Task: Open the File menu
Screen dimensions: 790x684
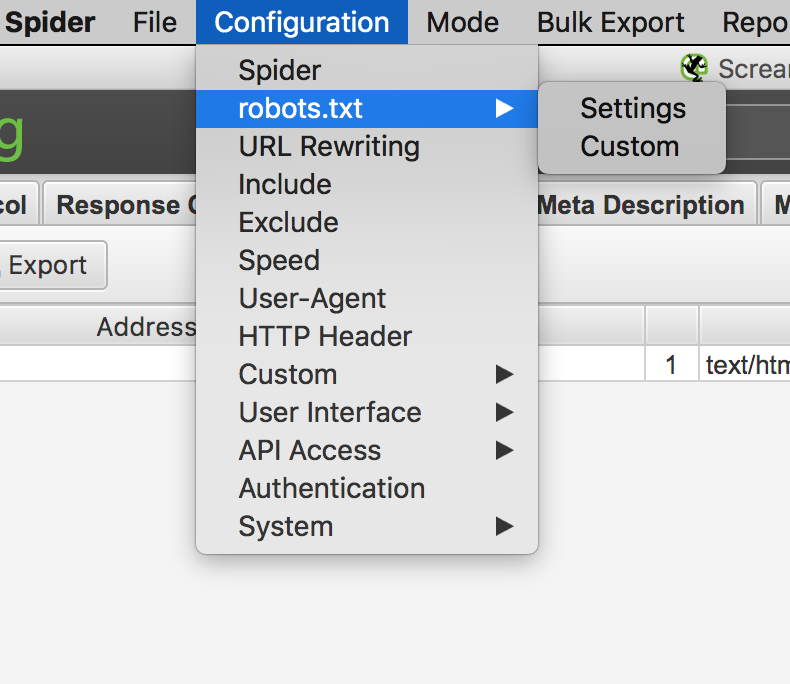Action: [154, 22]
